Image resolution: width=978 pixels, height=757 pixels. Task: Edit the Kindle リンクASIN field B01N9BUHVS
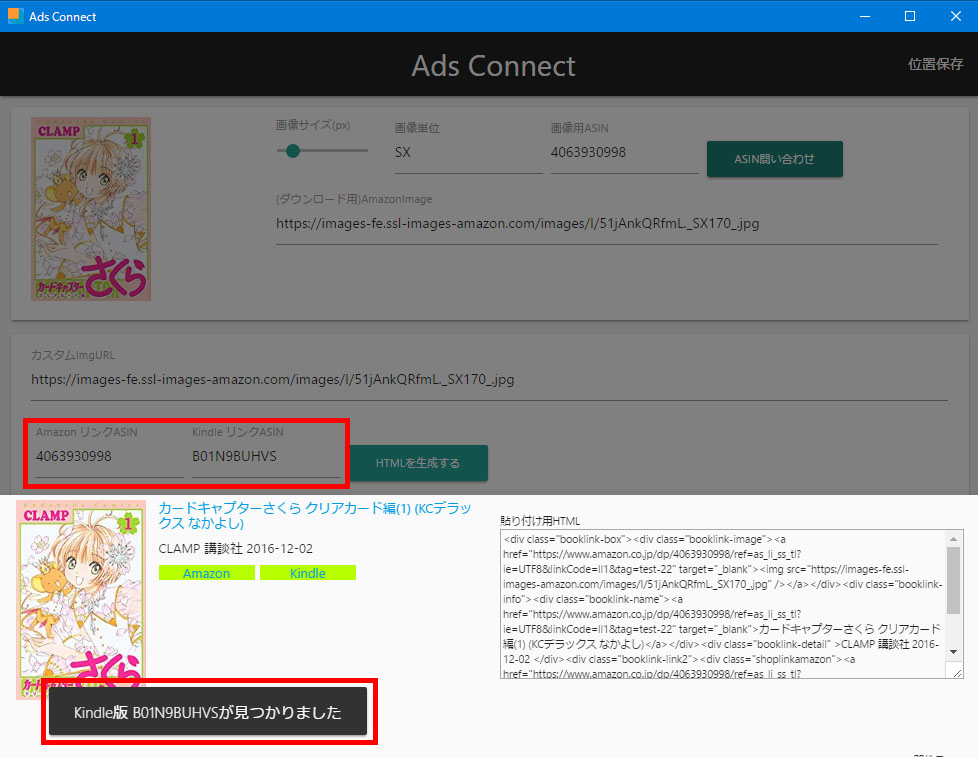266,456
